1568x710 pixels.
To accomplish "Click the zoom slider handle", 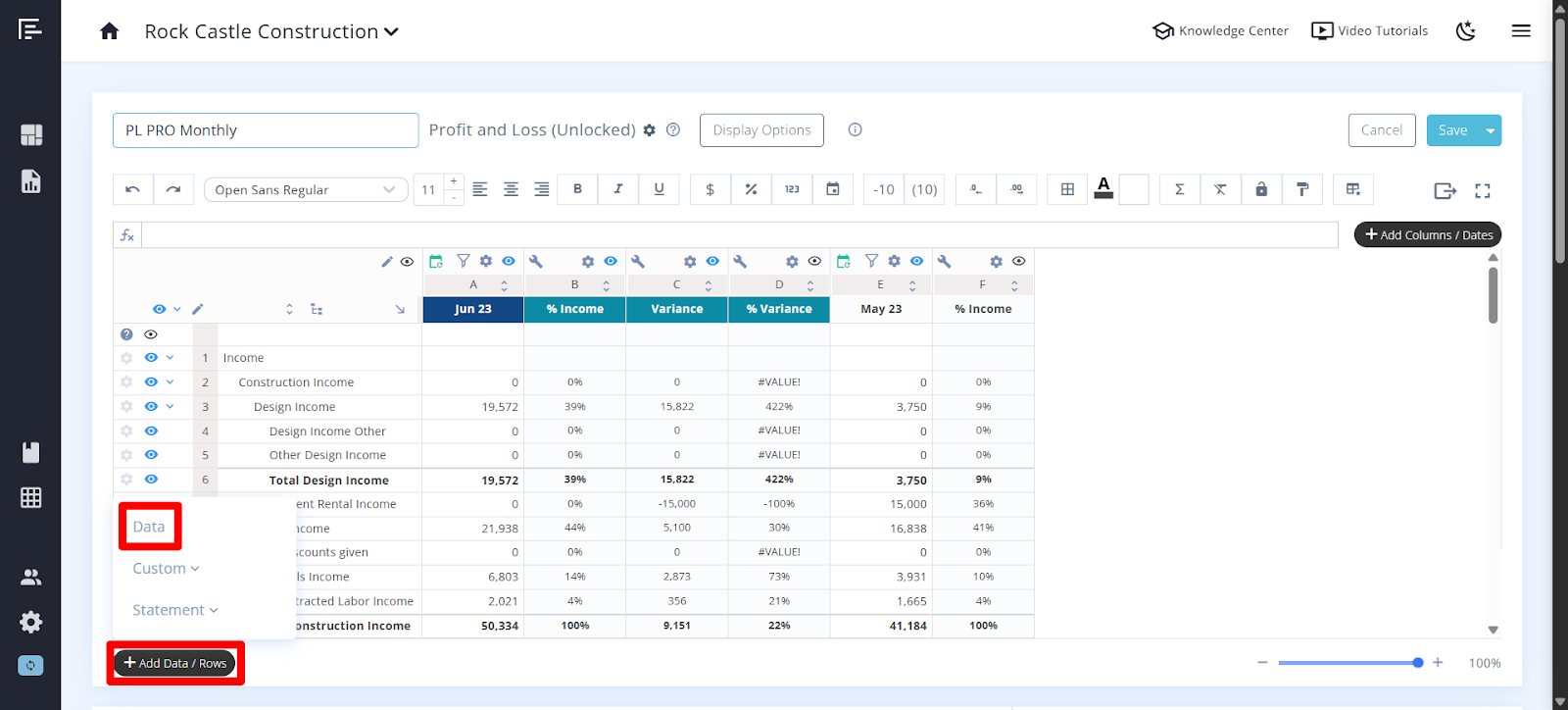I will coord(1417,663).
